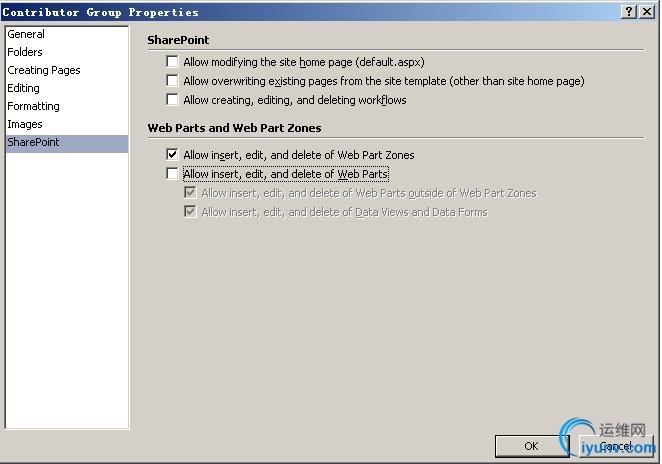Check Allow overwriting existing pages from template

pyautogui.click(x=172, y=81)
